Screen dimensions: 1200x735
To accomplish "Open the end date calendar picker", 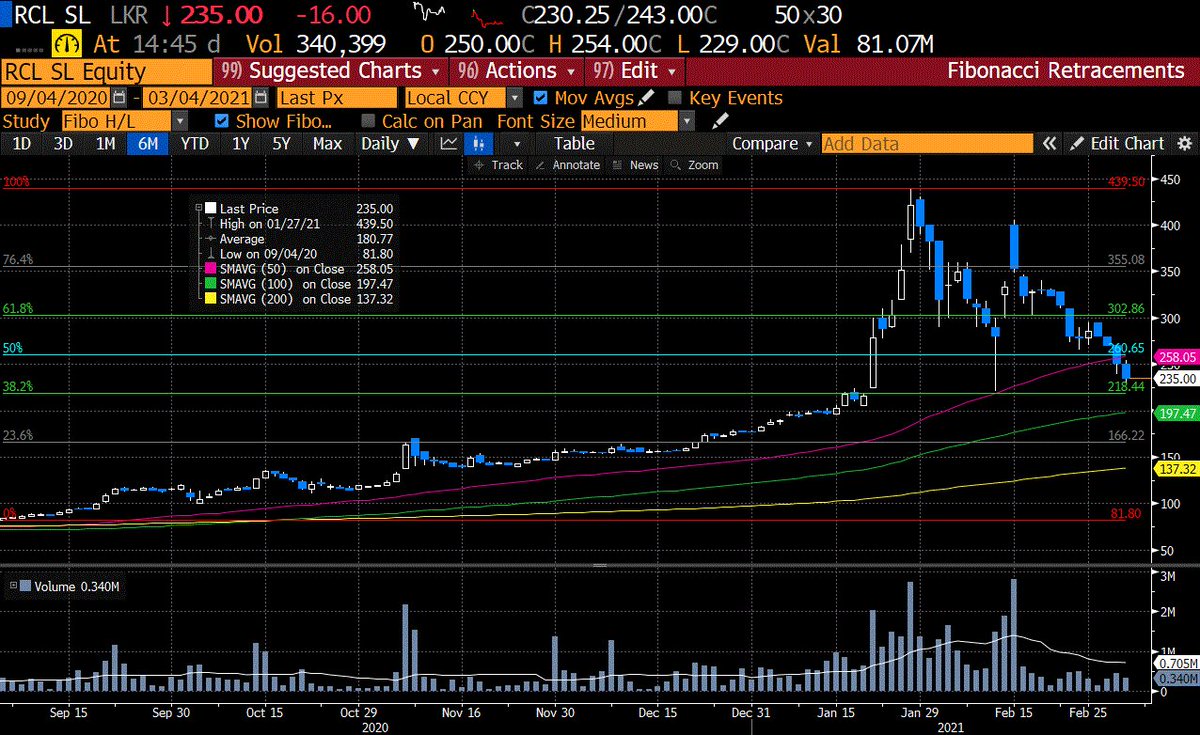I will point(261,98).
